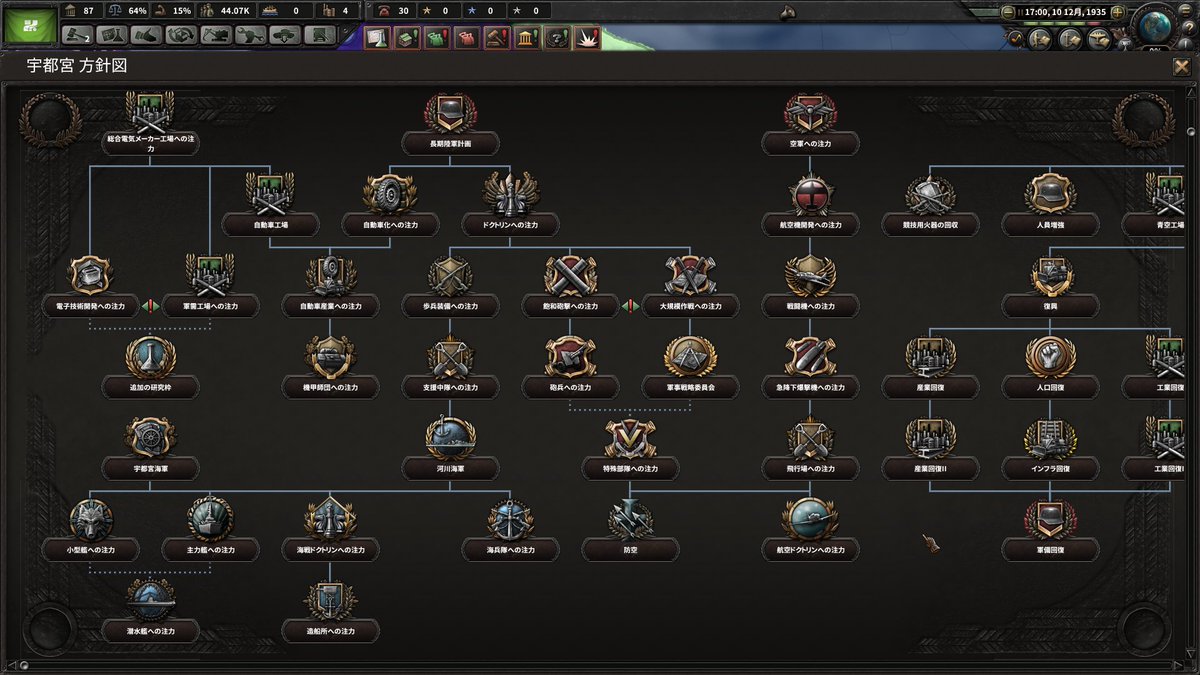This screenshot has height=675, width=1200.
Task: Select the 戦闘機への注力 focus
Action: coord(810,285)
